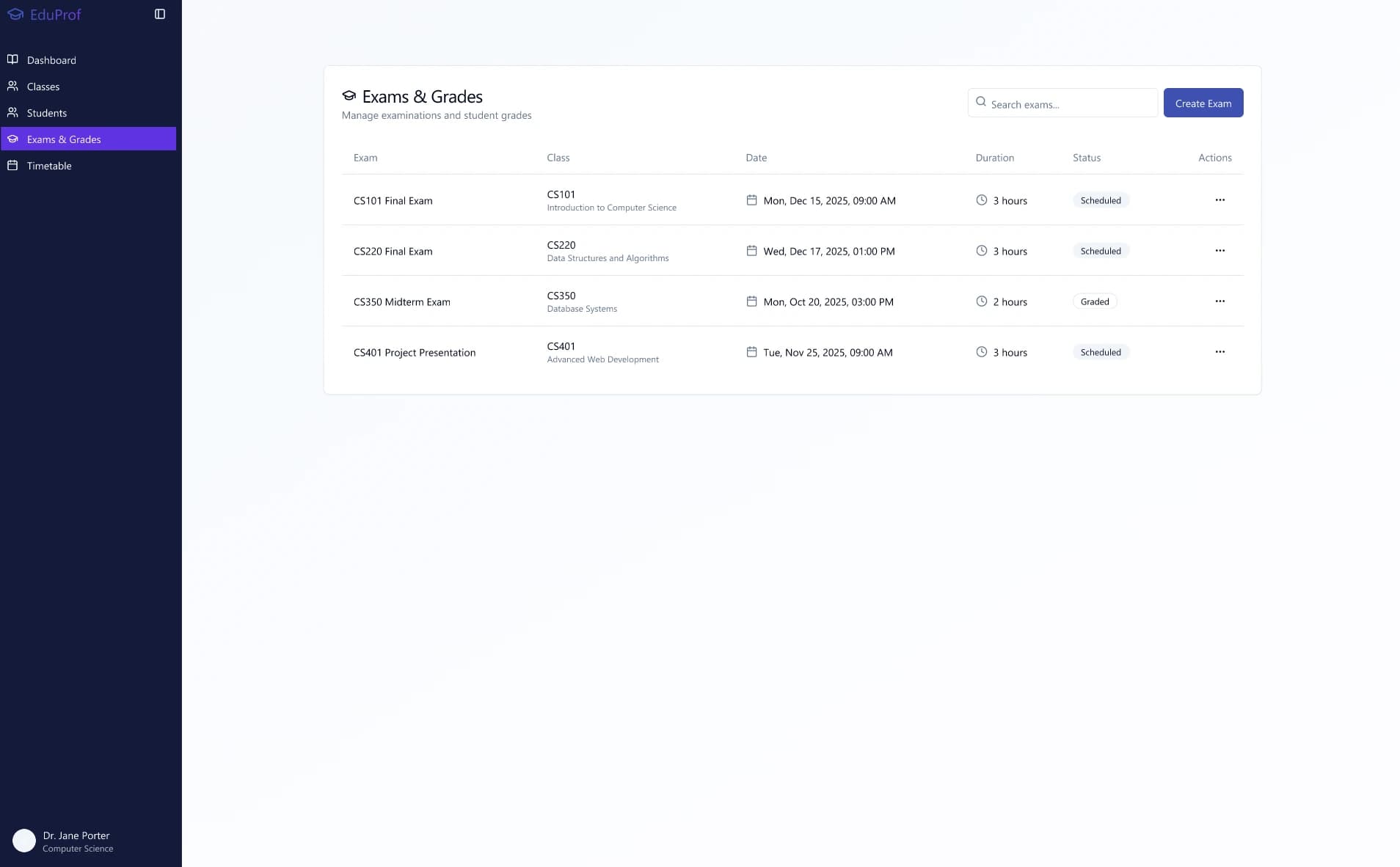Open the actions menu for CS220 Final Exam
The height and width of the screenshot is (867, 1400).
[x=1219, y=250]
